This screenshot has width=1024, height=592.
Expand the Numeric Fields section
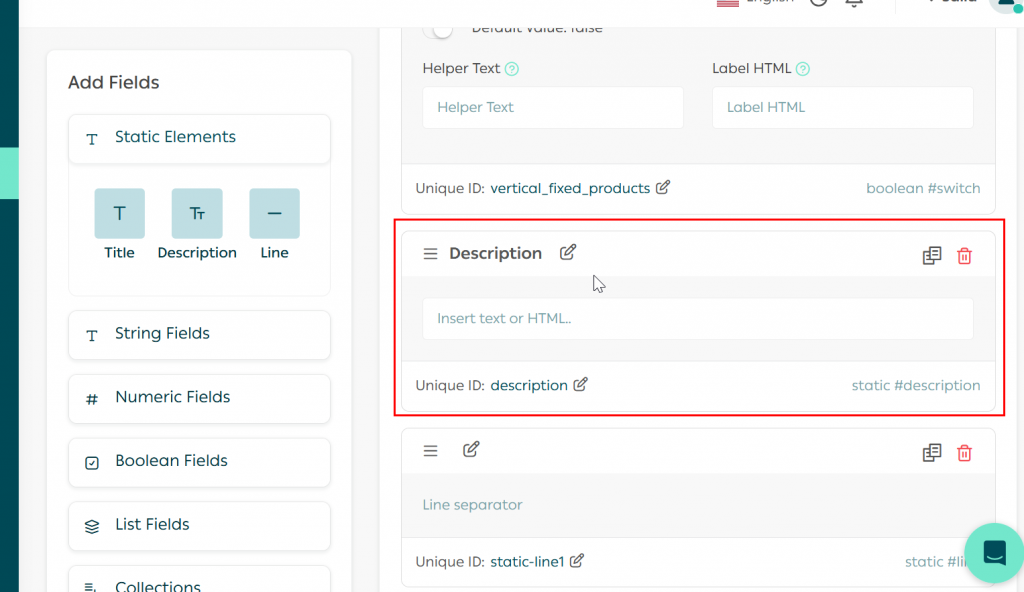[x=199, y=398]
